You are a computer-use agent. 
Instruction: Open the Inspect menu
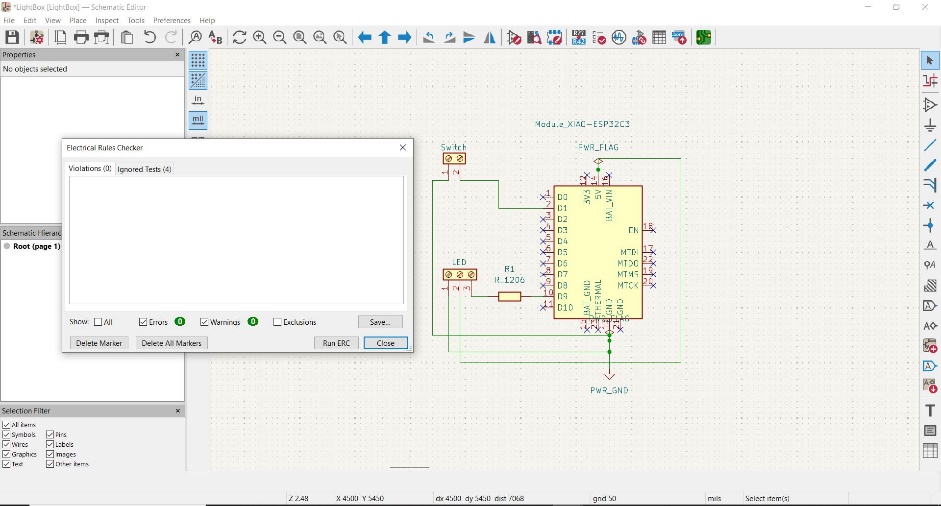point(107,20)
